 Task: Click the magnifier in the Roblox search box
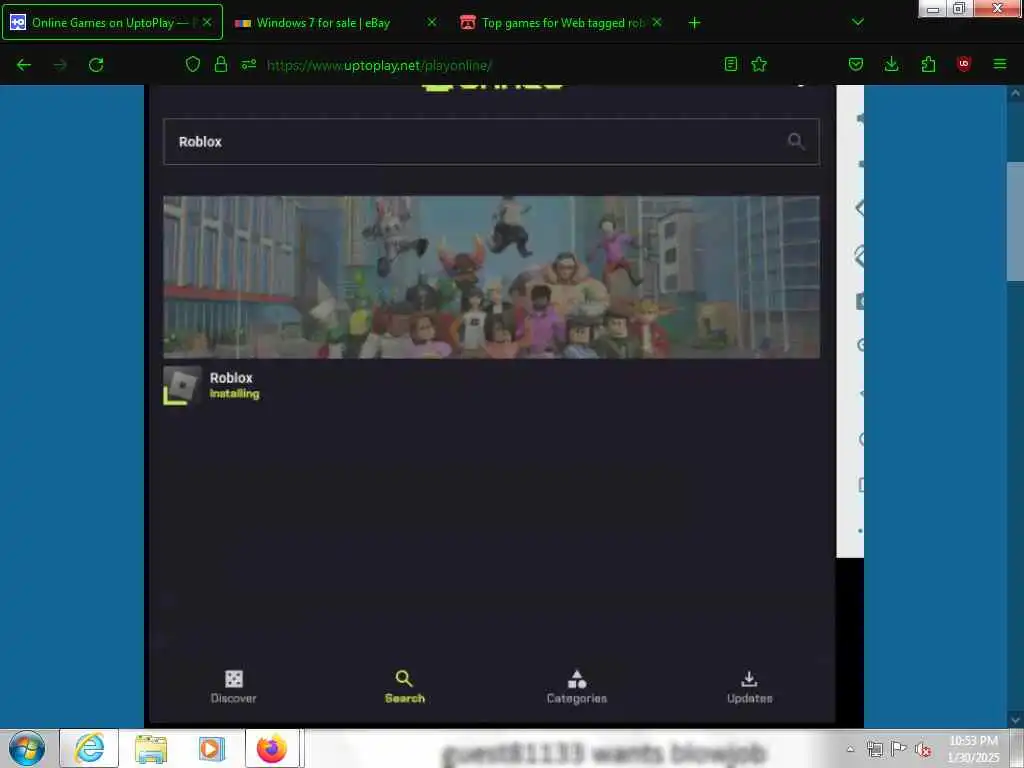(795, 141)
